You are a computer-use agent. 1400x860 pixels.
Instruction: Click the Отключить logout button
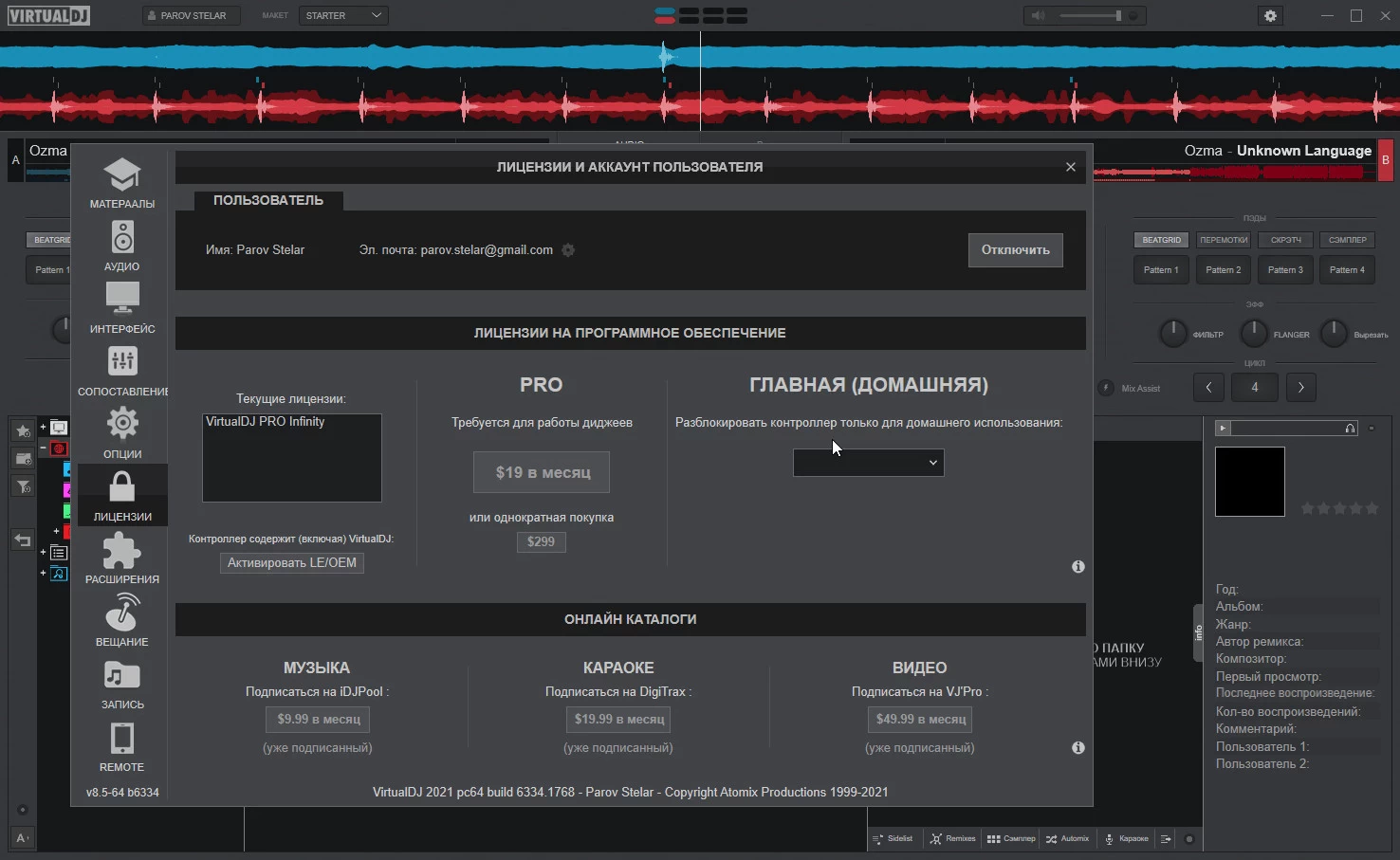click(1015, 250)
